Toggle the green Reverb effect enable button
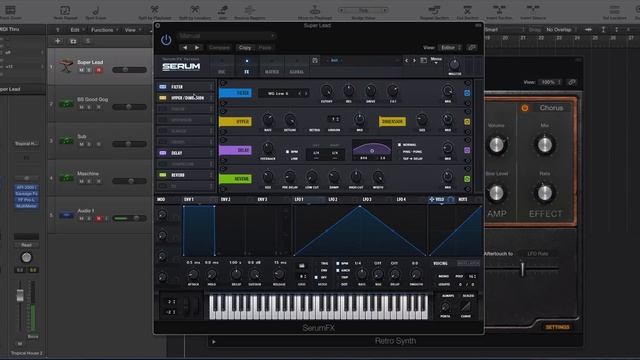 coord(467,179)
